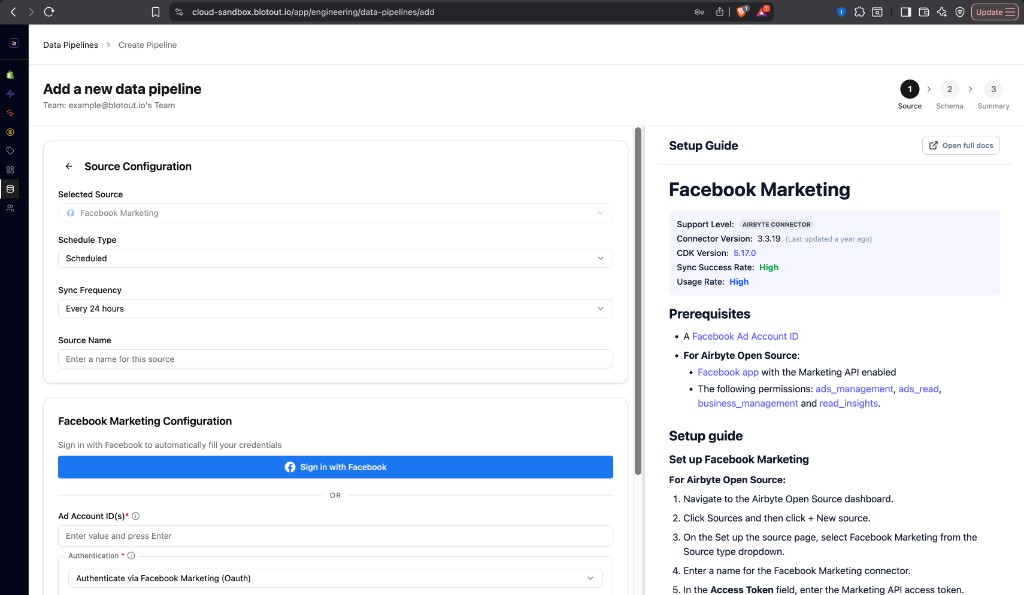Click the AIRBYTE CONNECTOR badge
Image resolution: width=1024 pixels, height=595 pixels.
coord(776,224)
